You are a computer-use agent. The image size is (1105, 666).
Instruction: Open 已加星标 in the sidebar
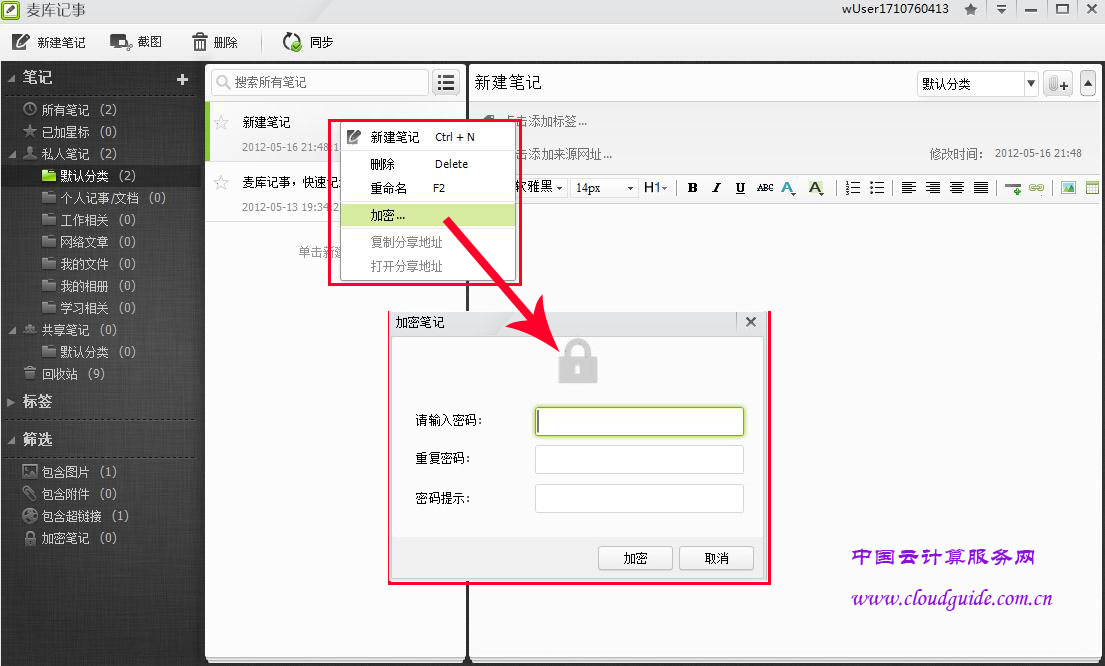coord(70,132)
